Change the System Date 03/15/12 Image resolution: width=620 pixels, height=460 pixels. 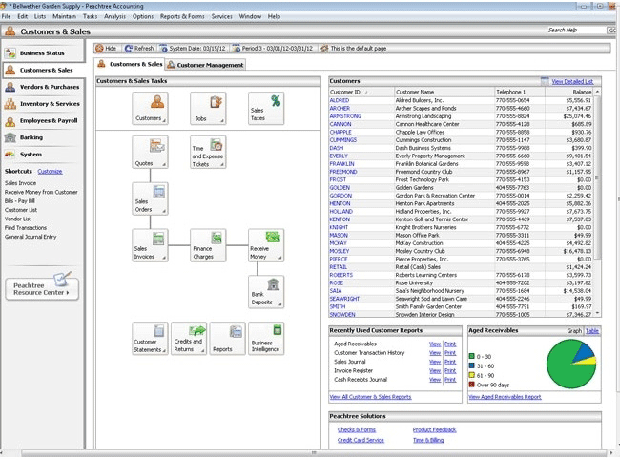[x=193, y=48]
